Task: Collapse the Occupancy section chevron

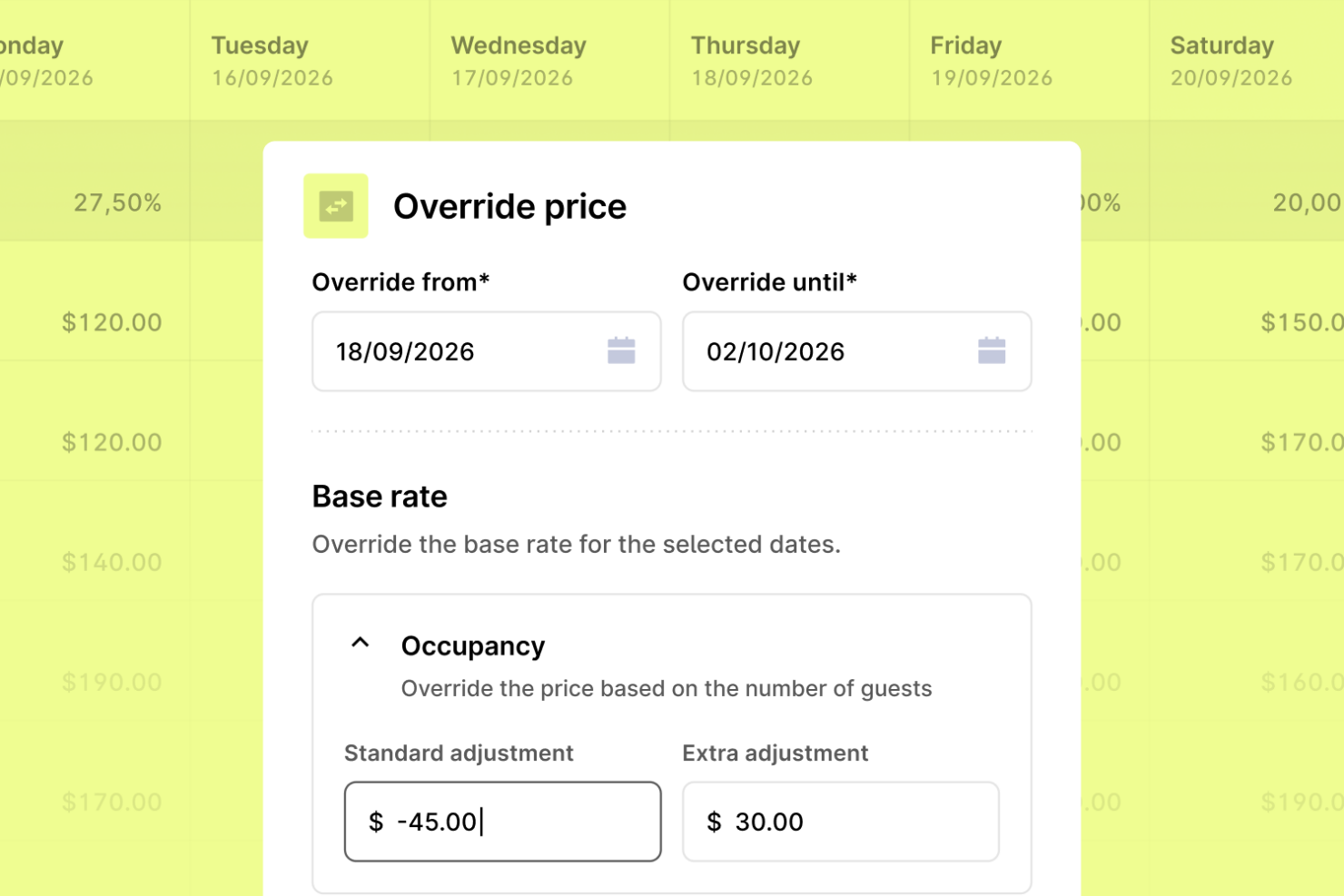Action: pyautogui.click(x=361, y=643)
